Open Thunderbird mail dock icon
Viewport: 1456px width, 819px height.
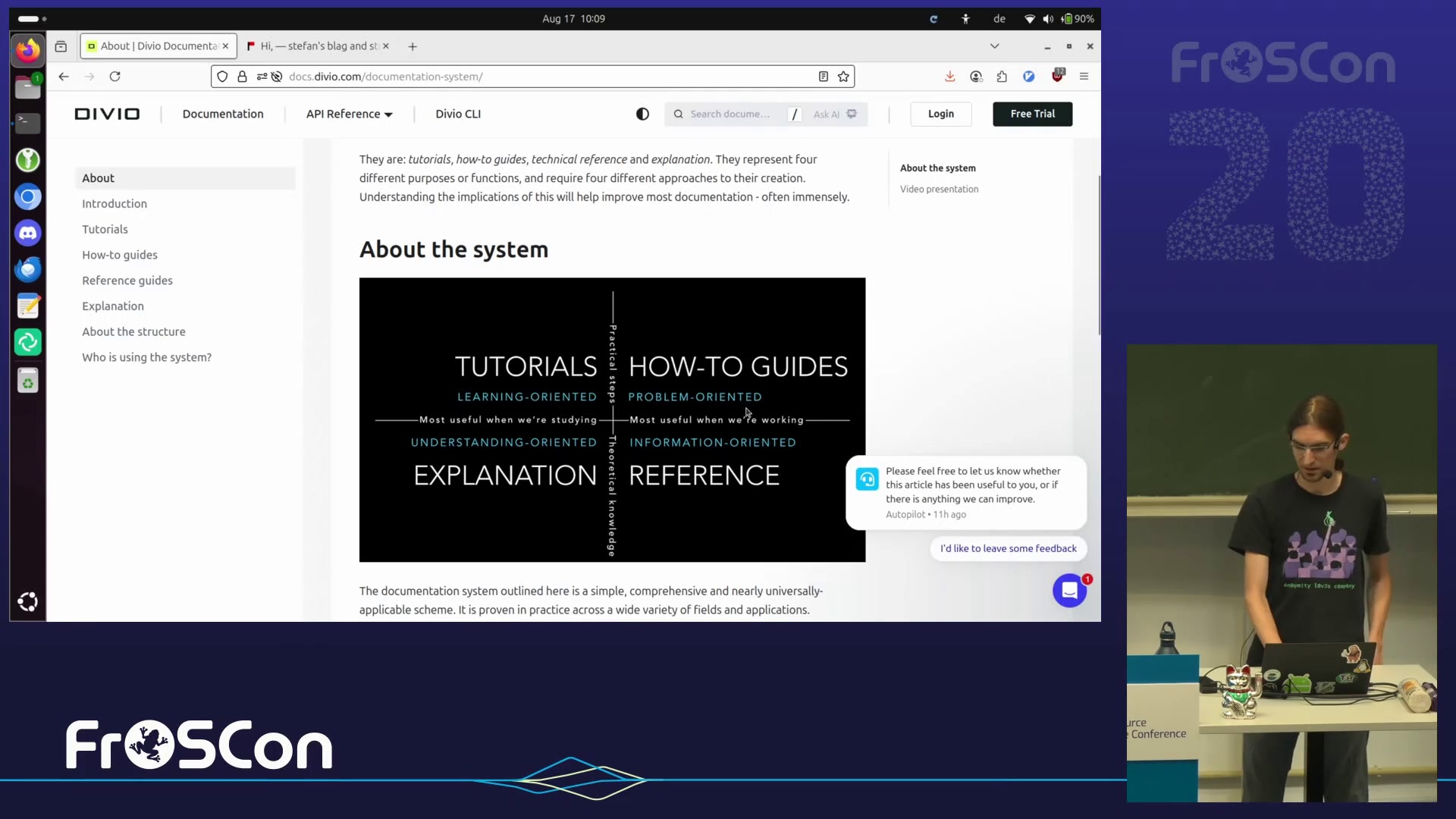click(x=28, y=269)
